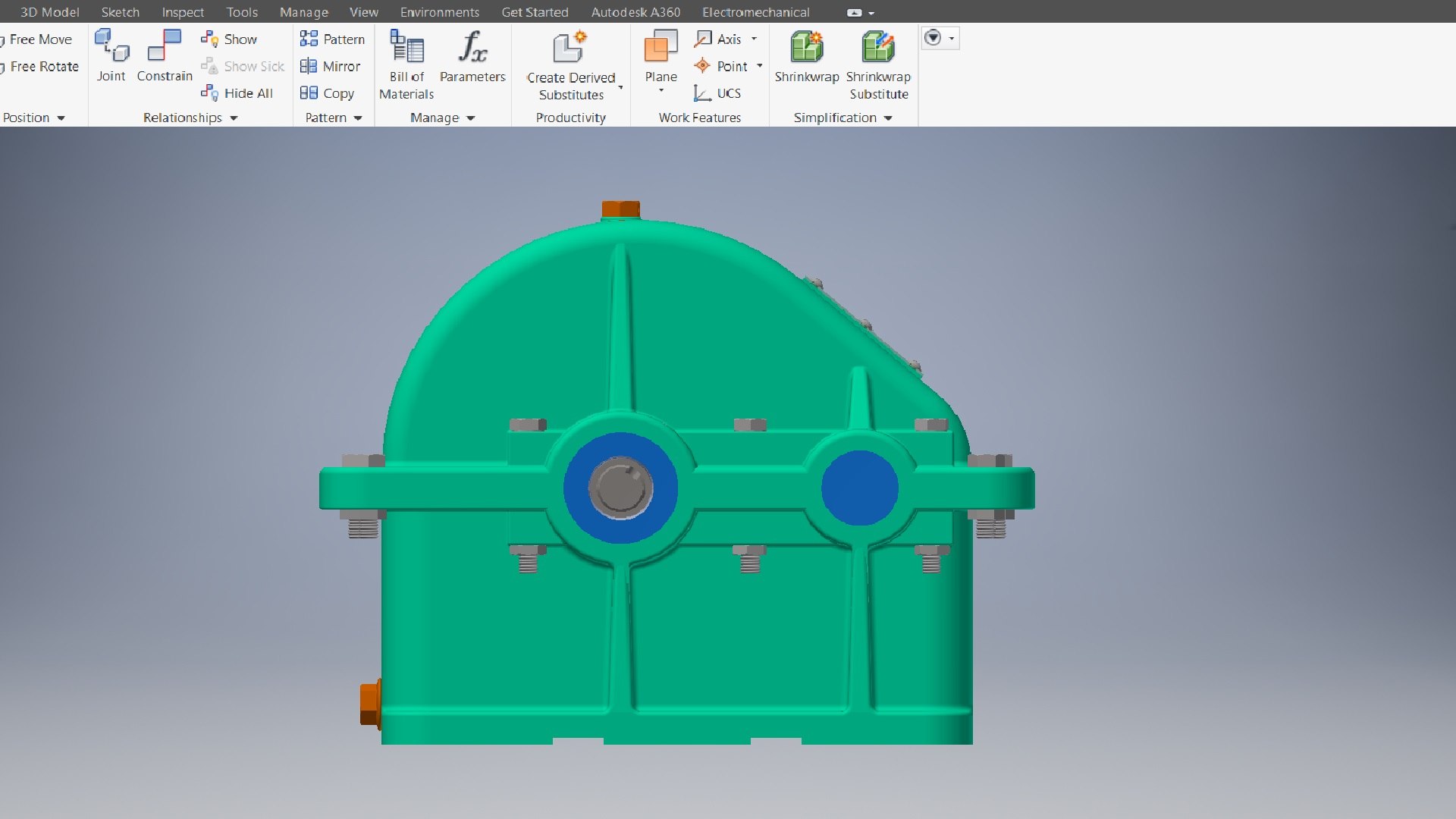1456x819 pixels.
Task: Click the ribbon appearance toggle button
Action: 855,13
